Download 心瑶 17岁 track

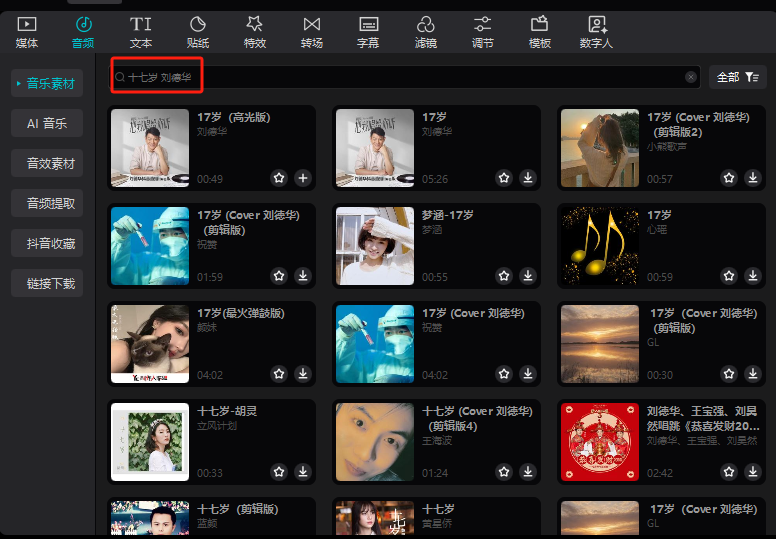pyautogui.click(x=753, y=276)
